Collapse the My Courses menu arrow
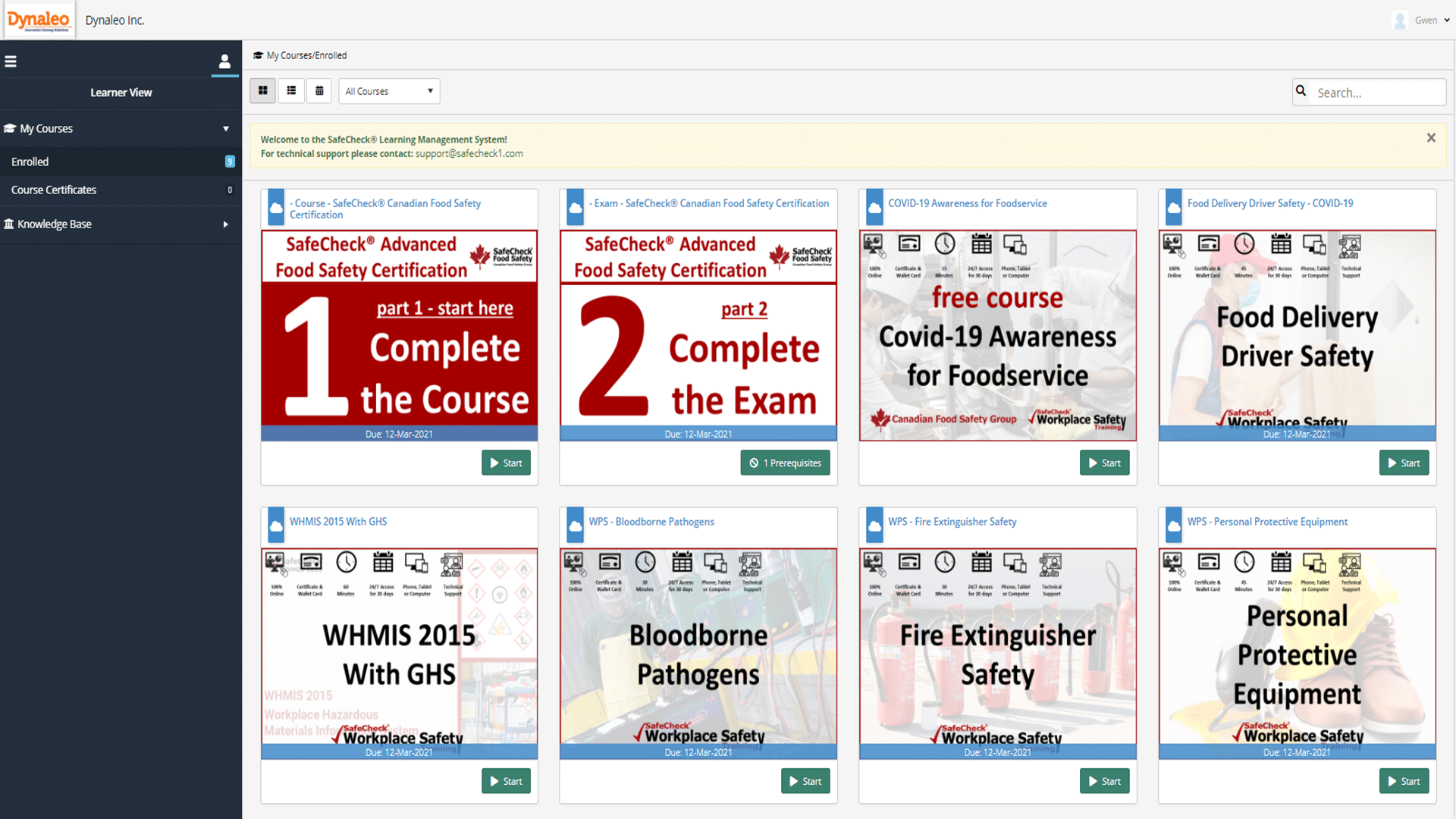Viewport: 1456px width, 819px height. point(225,129)
